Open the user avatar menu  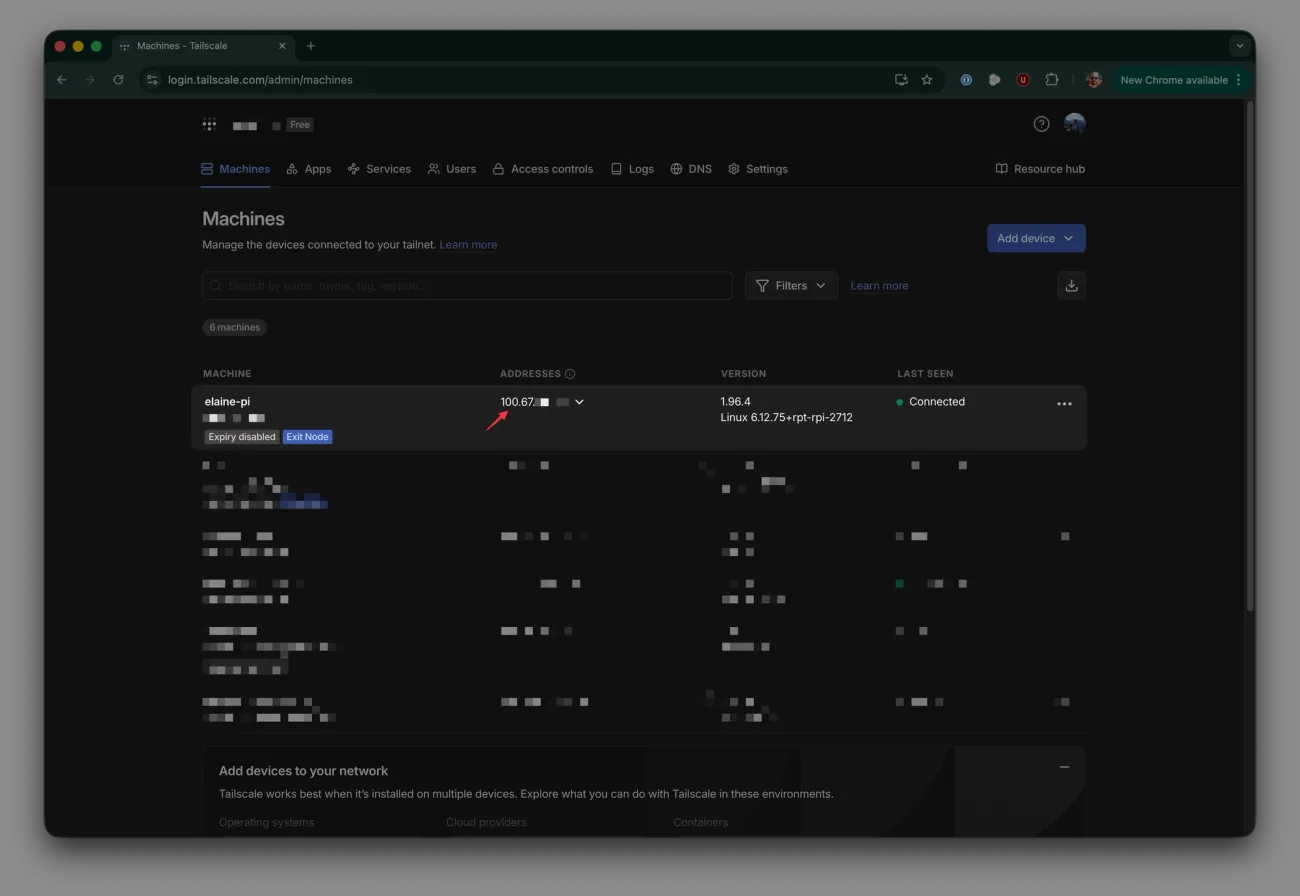[1075, 124]
